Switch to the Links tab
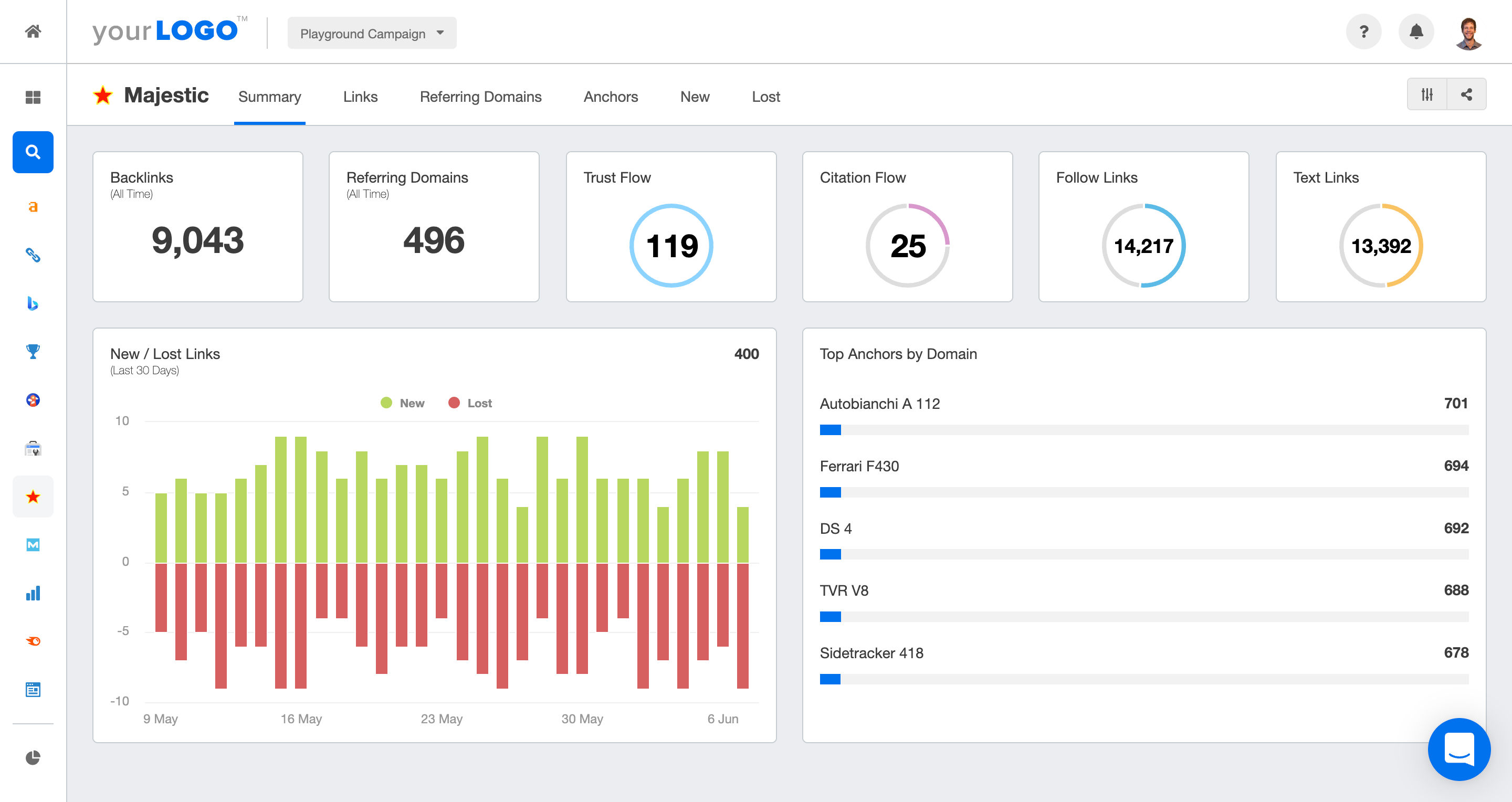 360,97
